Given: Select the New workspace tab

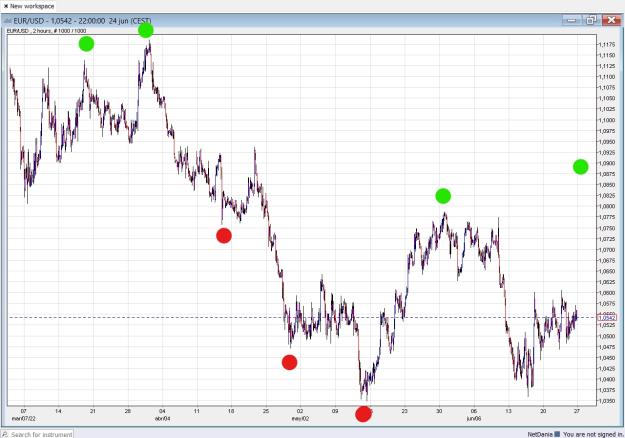Looking at the screenshot, I should [29, 6].
